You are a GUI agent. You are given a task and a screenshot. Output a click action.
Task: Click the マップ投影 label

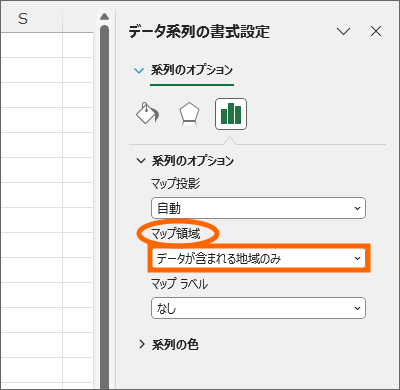coord(176,184)
